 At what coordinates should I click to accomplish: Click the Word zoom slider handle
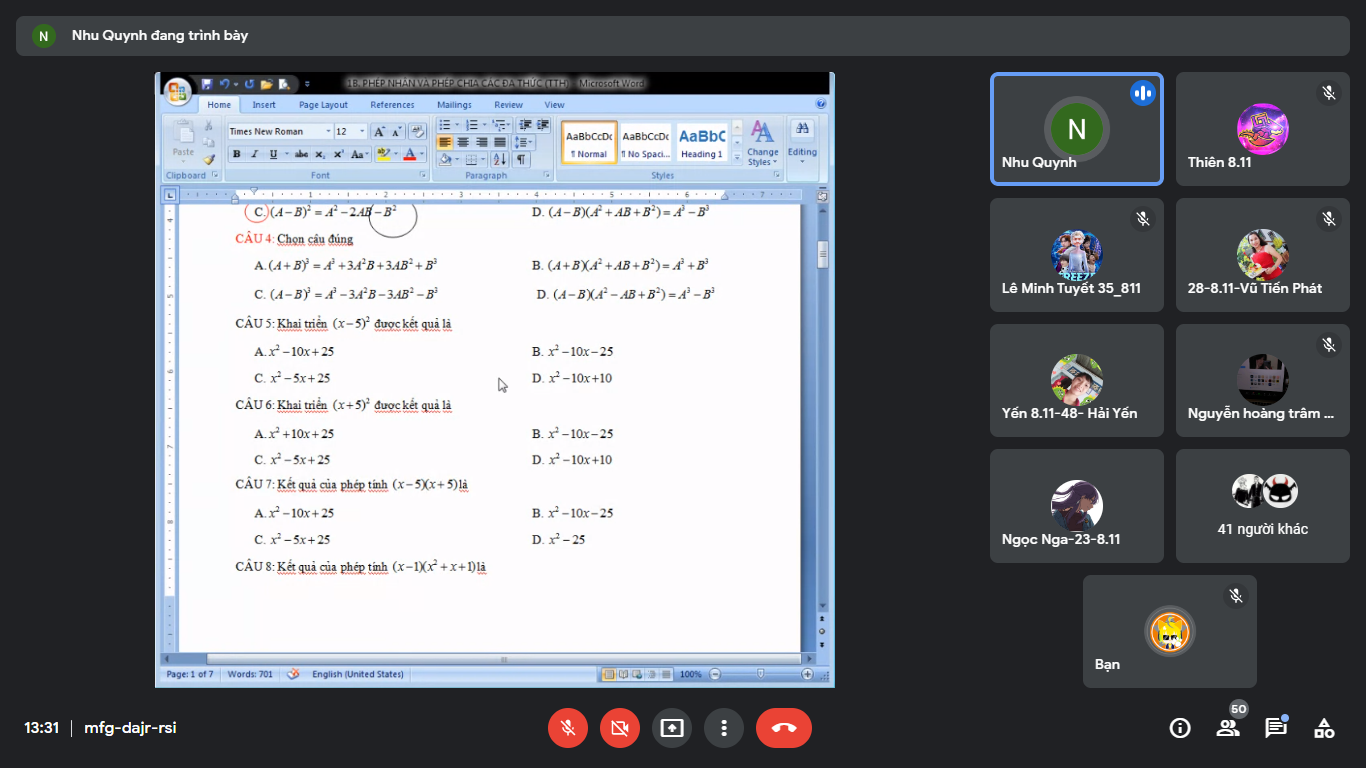click(760, 674)
